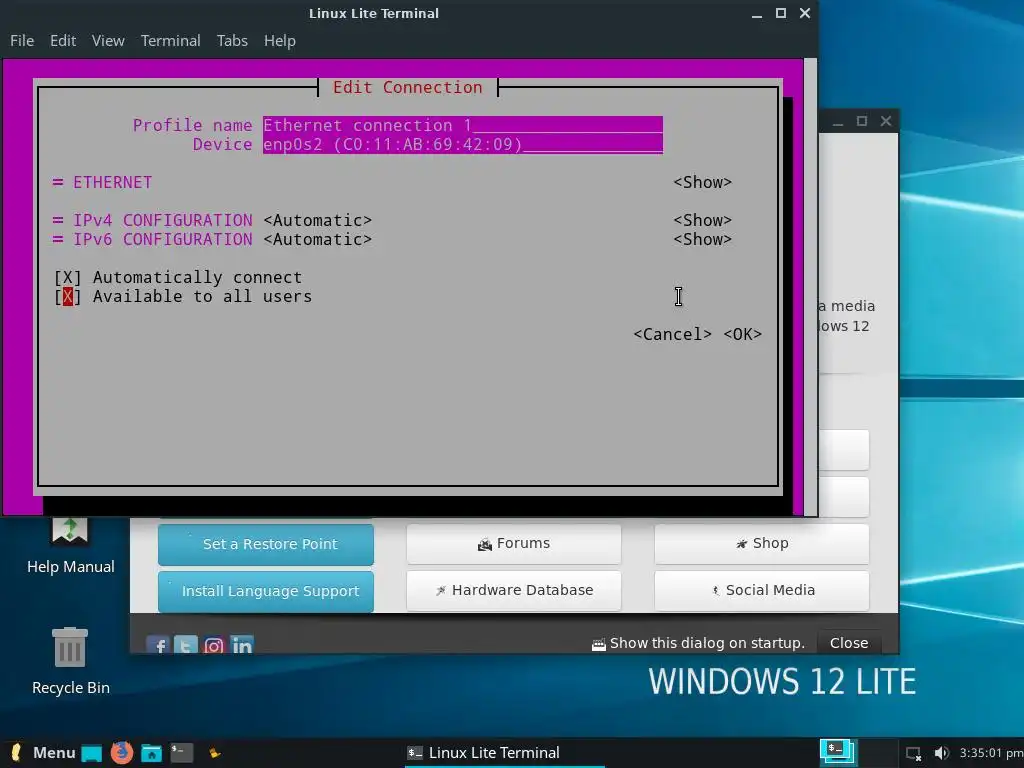Click the Edit Connection dialog title
The image size is (1024, 768).
point(408,88)
